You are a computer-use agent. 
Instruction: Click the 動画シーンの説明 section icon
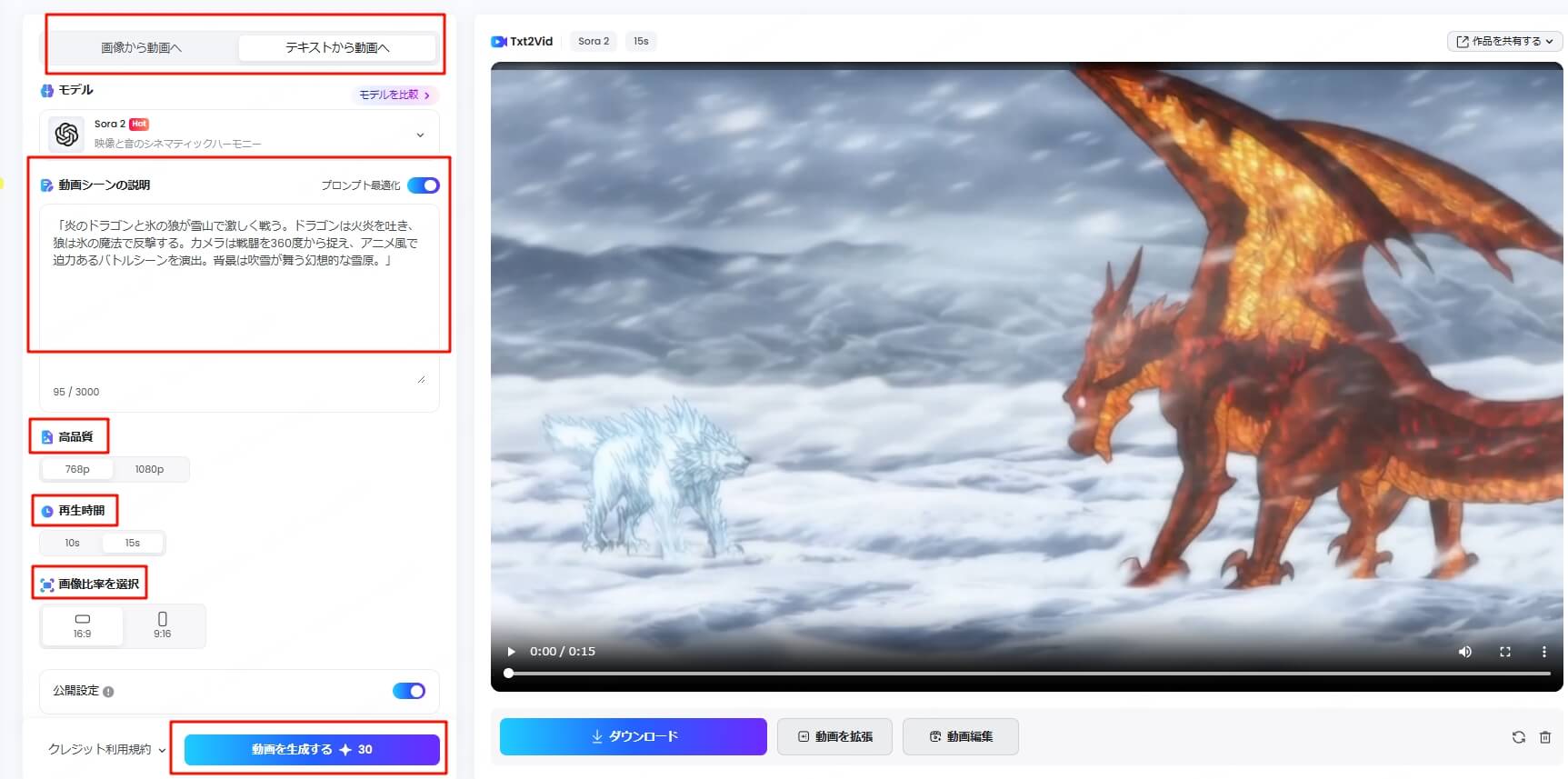point(47,185)
